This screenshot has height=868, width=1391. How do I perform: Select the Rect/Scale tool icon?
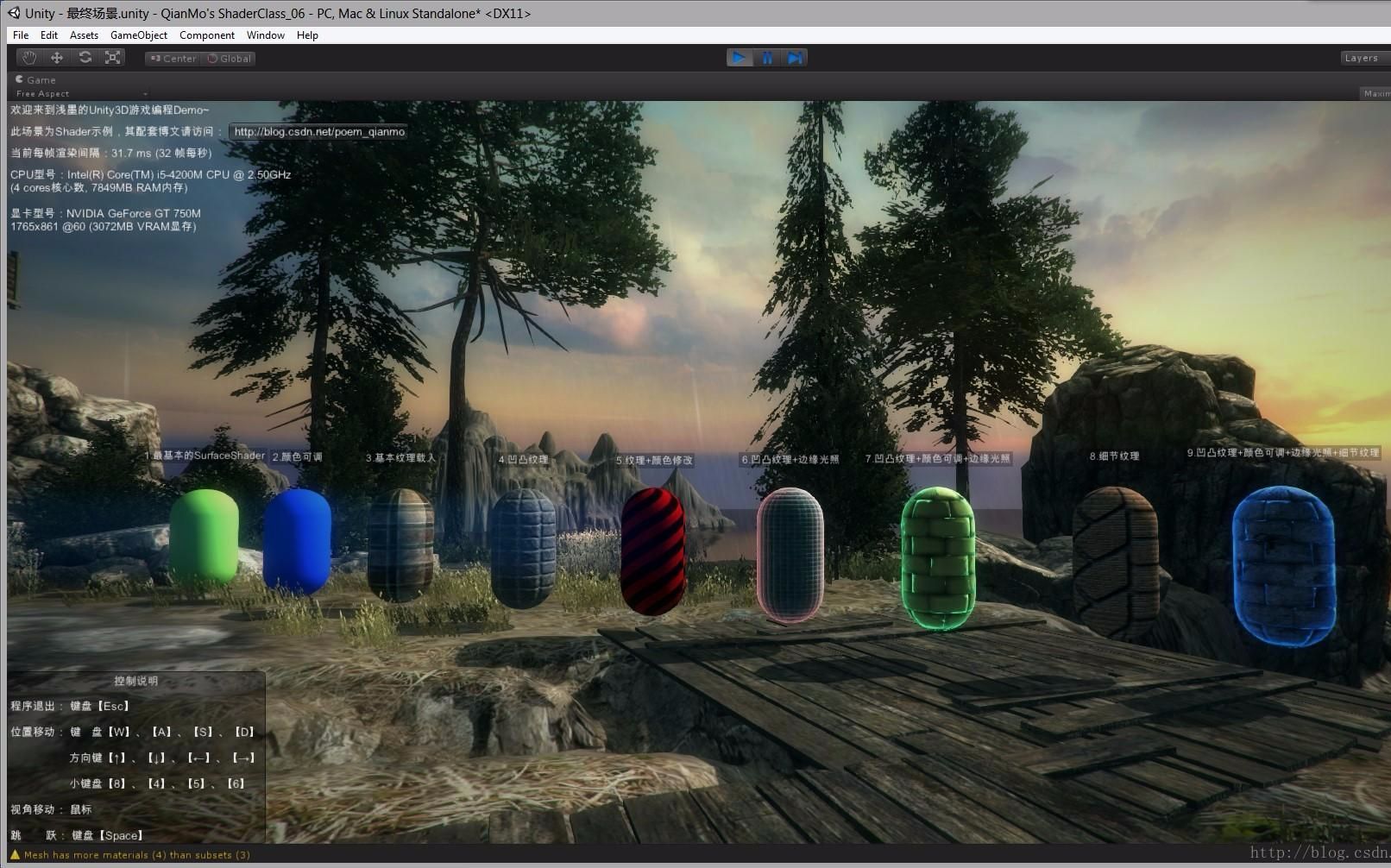[113, 57]
